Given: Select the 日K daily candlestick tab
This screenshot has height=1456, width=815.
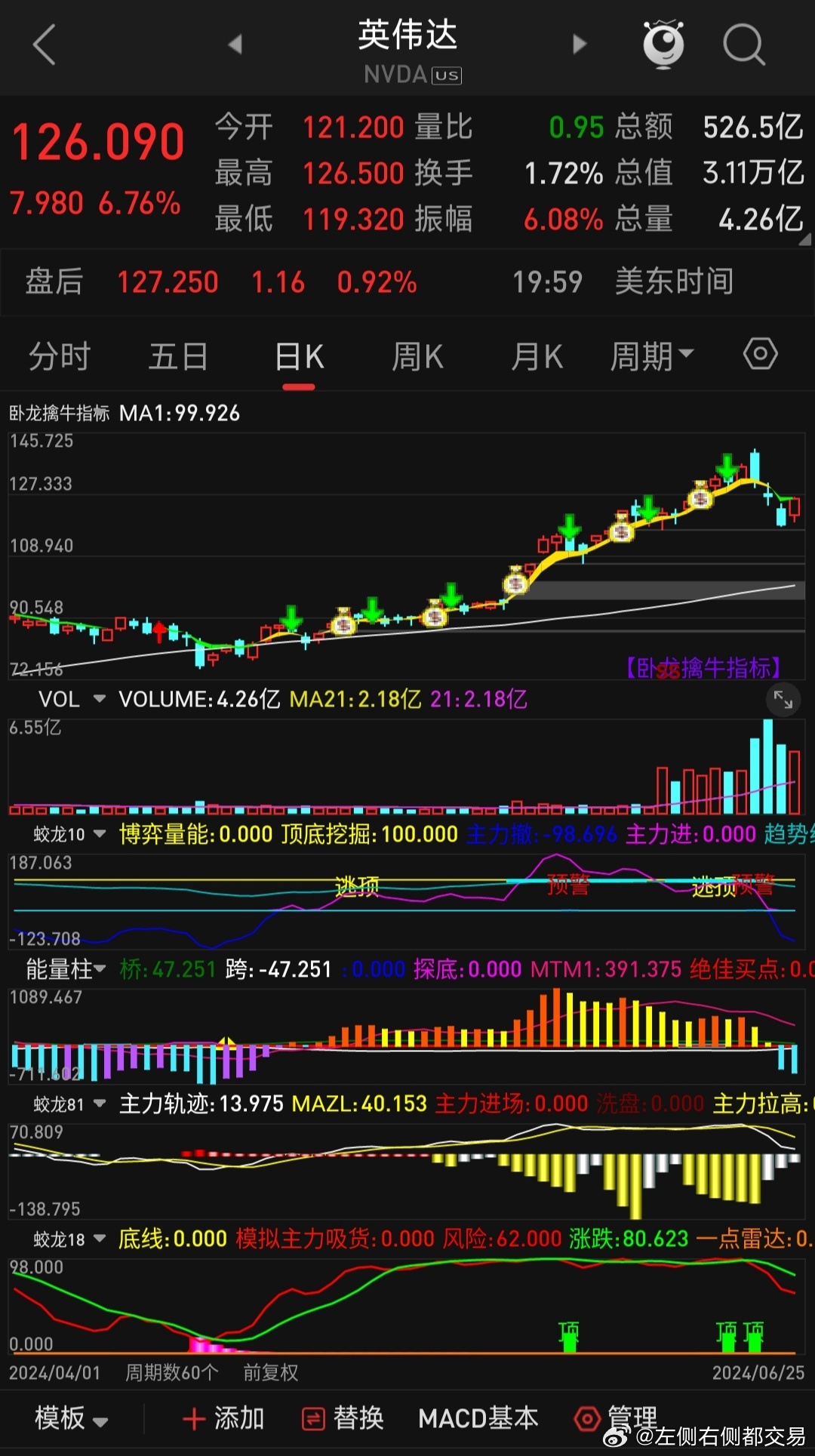Looking at the screenshot, I should (299, 356).
